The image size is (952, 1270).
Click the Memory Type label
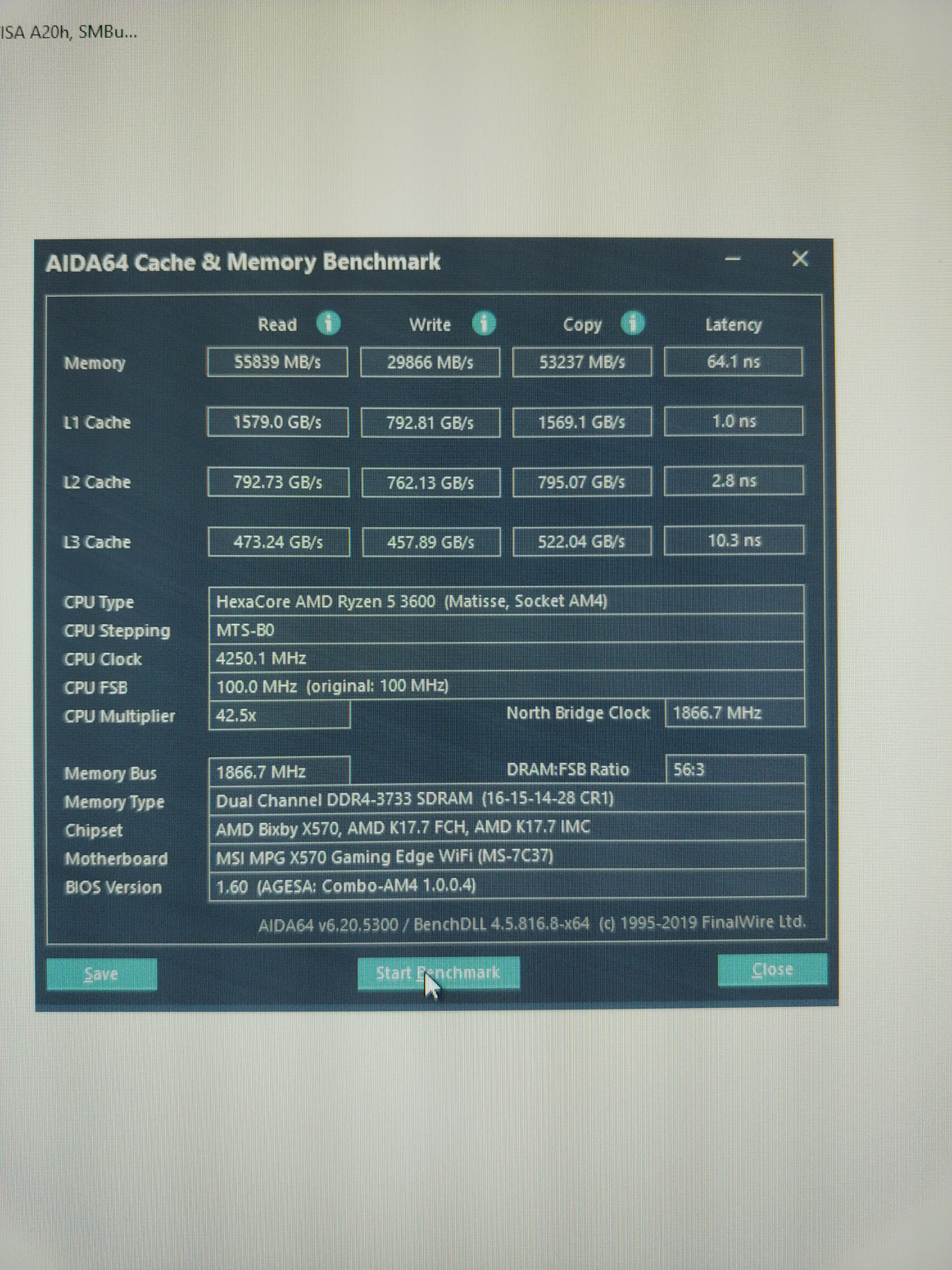(x=114, y=802)
